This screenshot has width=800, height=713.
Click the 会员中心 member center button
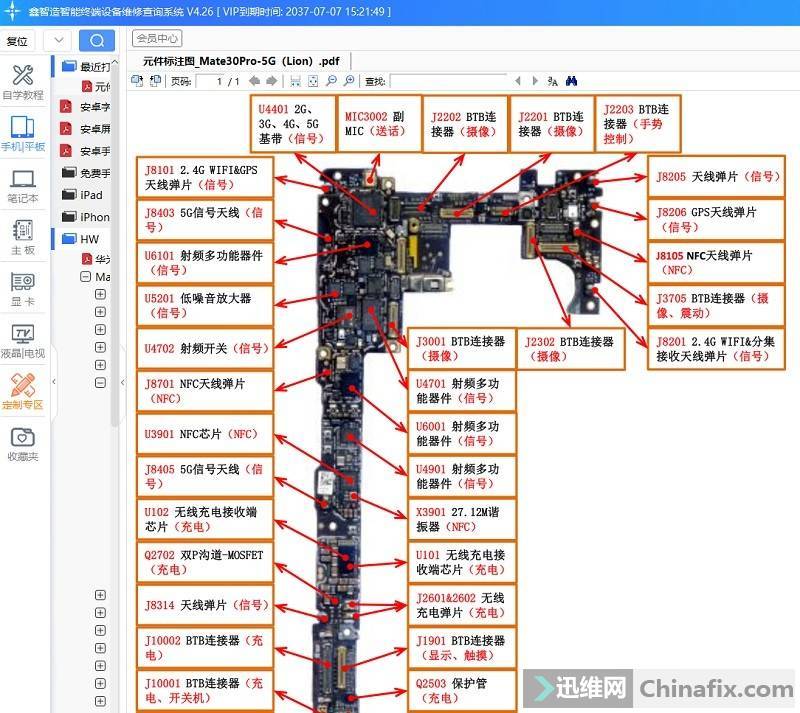tap(158, 39)
